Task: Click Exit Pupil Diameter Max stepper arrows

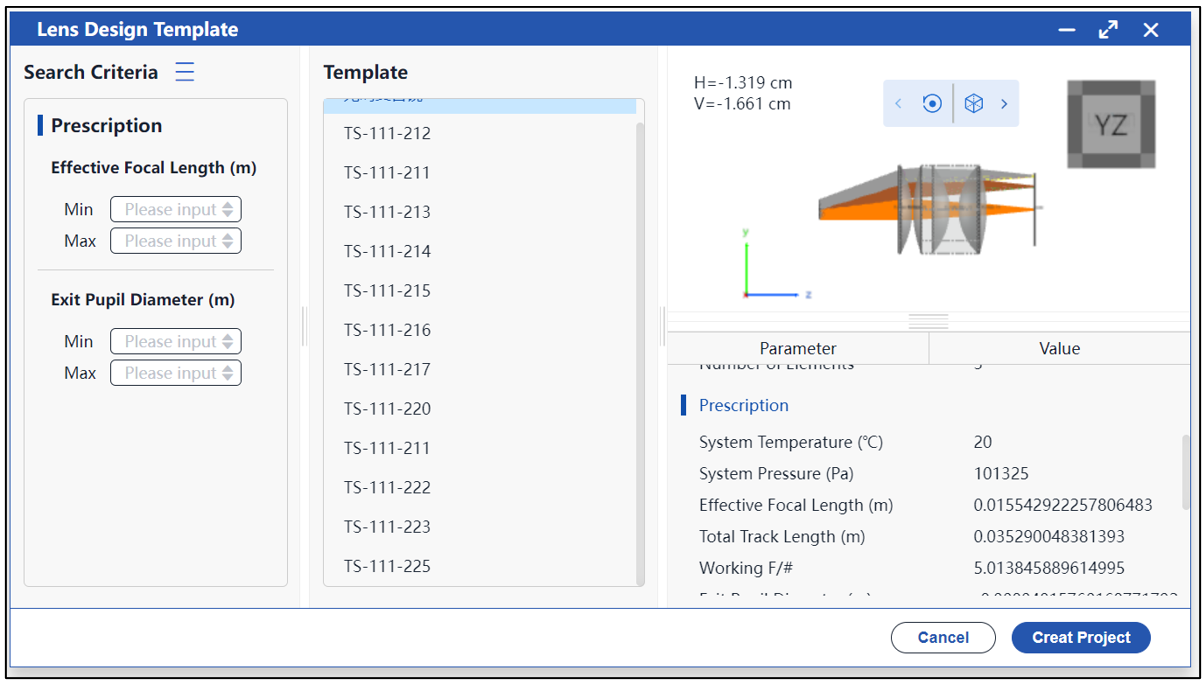Action: pyautogui.click(x=228, y=373)
